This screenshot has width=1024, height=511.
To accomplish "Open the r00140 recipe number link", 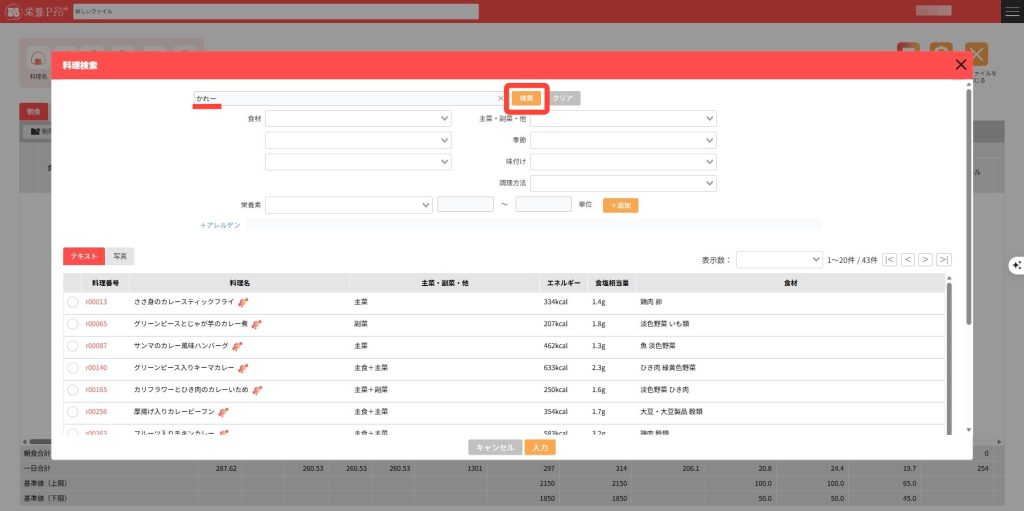I will [96, 367].
